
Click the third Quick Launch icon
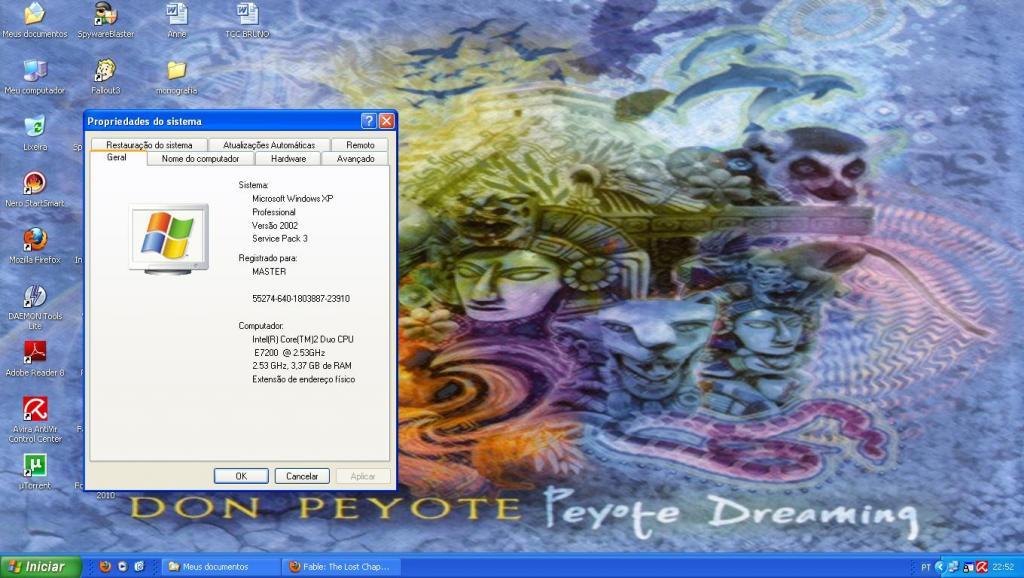[139, 567]
